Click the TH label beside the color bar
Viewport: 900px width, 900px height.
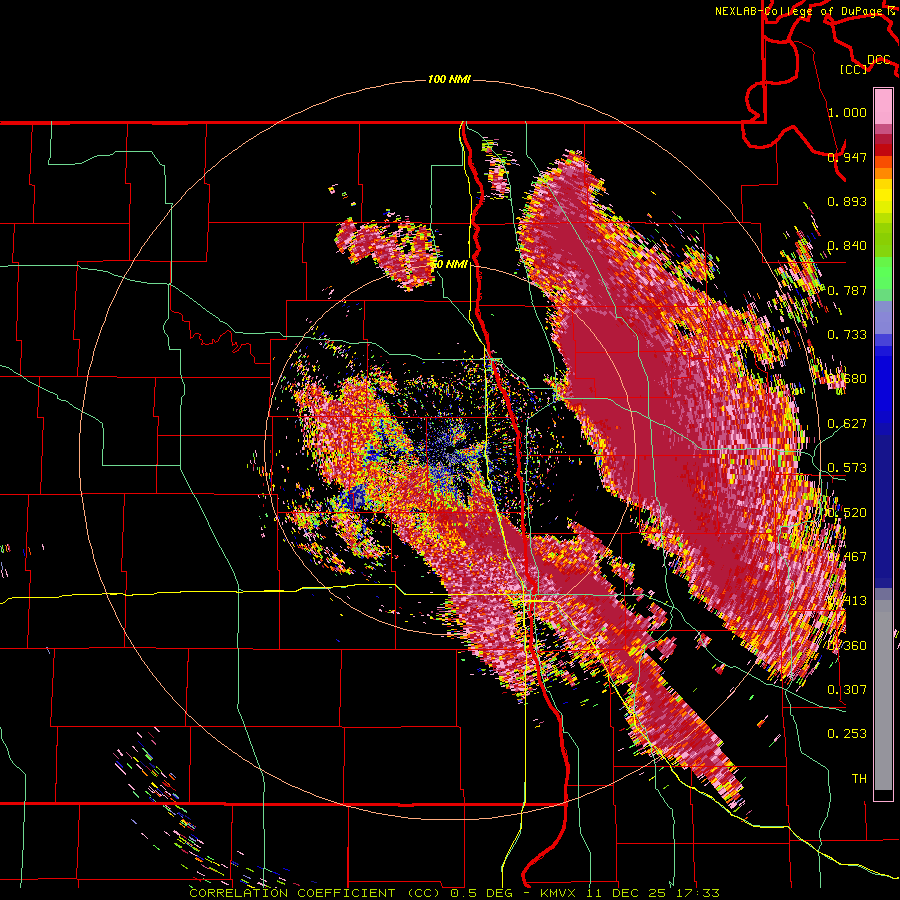pyautogui.click(x=859, y=778)
